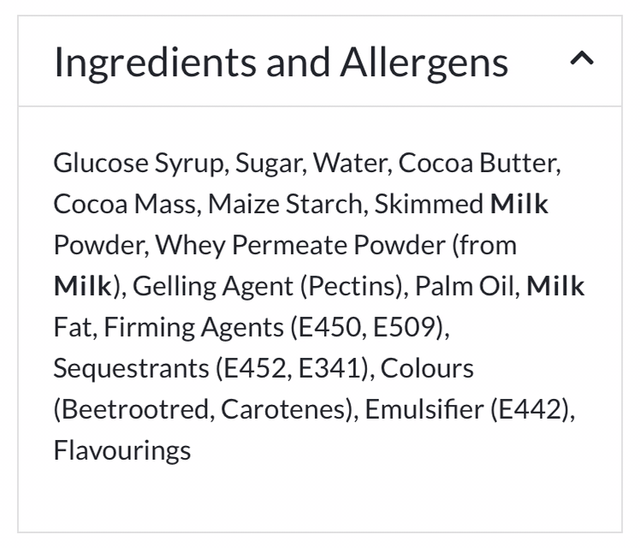
Task: Click the bold "Milk" after "Skimmed"
Action: click(x=519, y=204)
